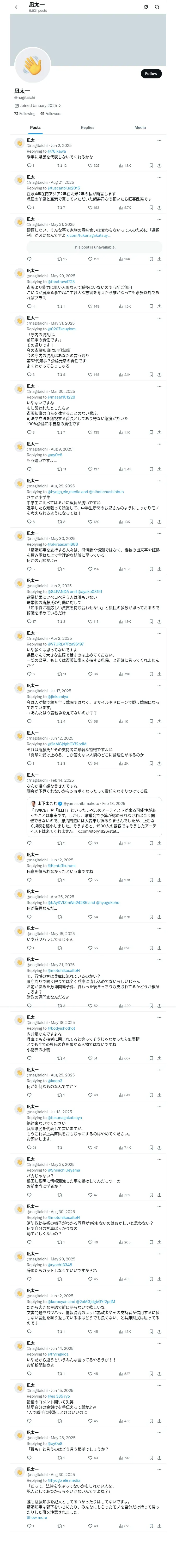
Task: Reply to the Aug 21, 2025 post
Action: 28,207
